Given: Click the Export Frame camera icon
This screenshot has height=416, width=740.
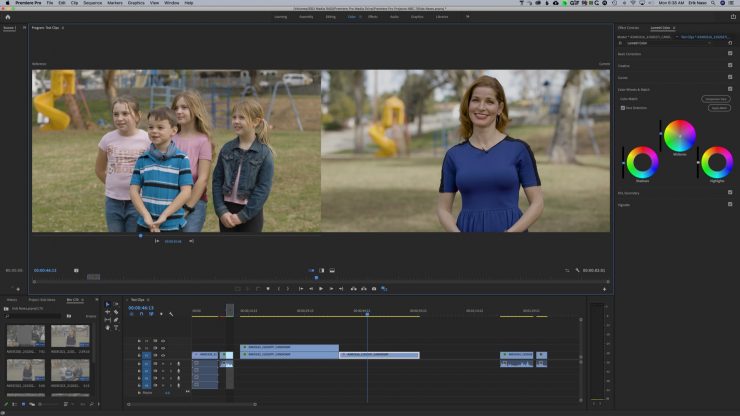Looking at the screenshot, I should tap(374, 289).
